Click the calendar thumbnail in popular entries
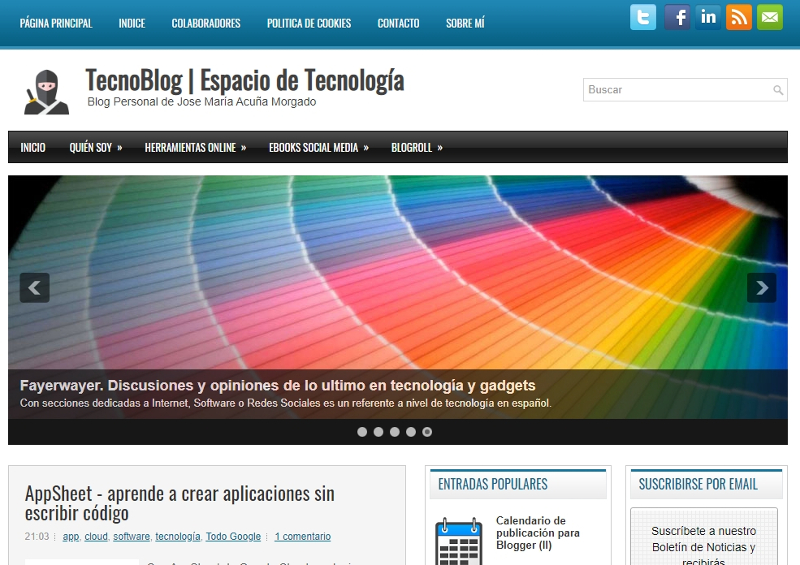Viewport: 800px width, 565px height. pos(459,541)
